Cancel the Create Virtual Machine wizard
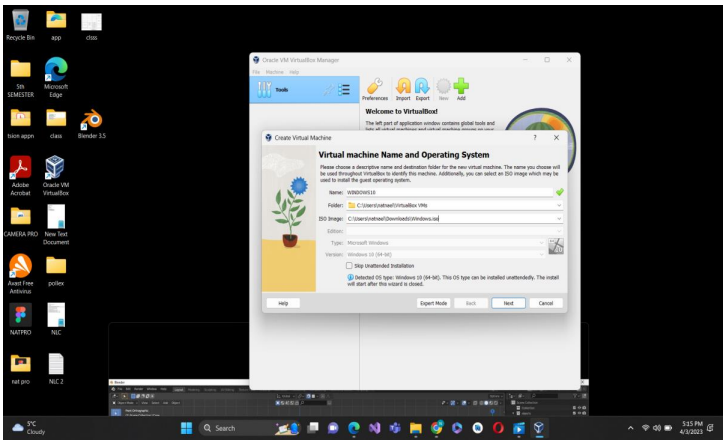 (546, 303)
